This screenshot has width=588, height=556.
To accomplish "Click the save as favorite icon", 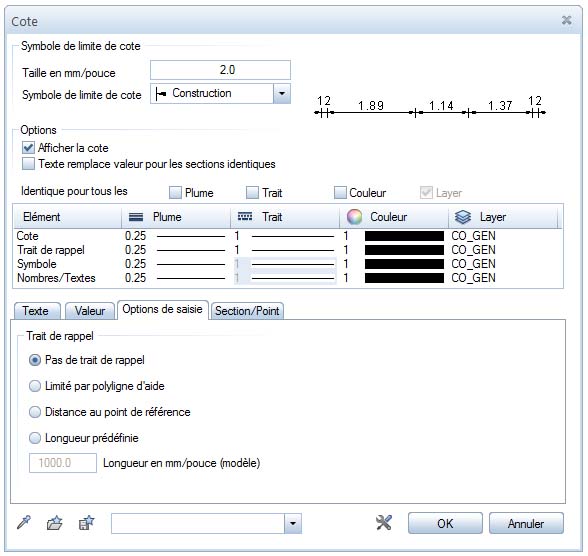I will click(x=87, y=523).
